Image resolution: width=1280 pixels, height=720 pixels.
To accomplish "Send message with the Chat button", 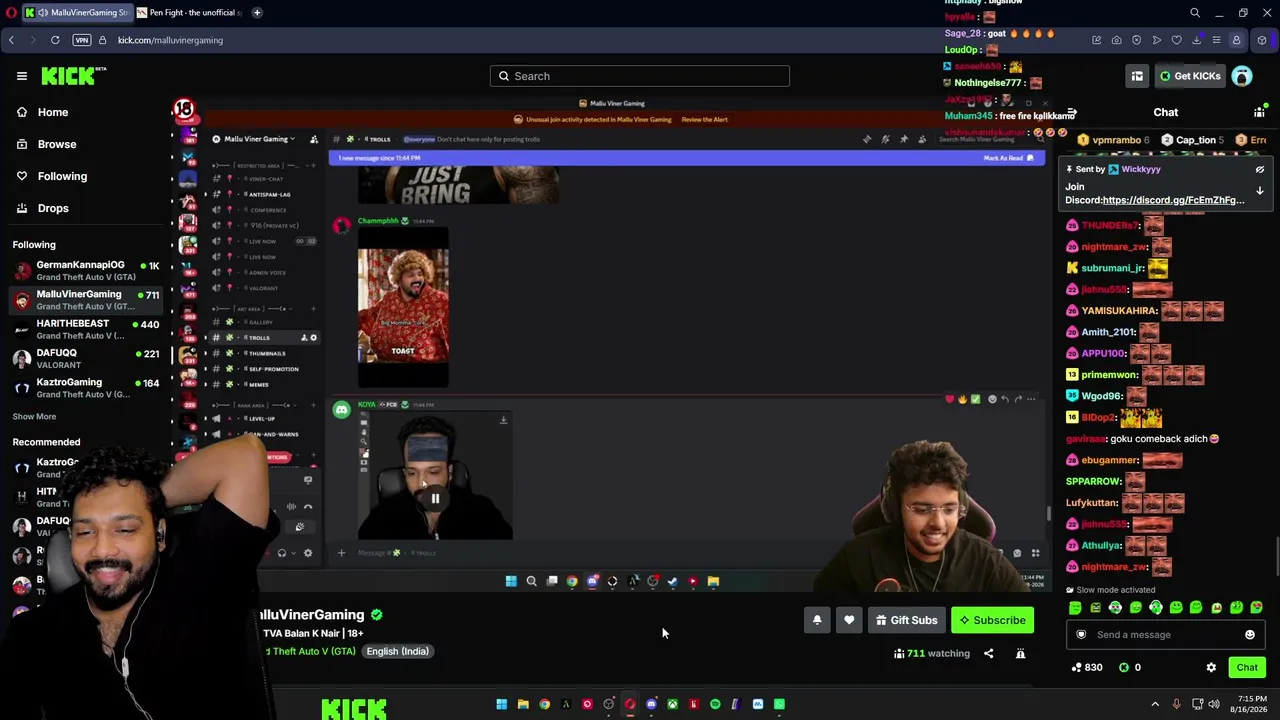I will [x=1247, y=667].
